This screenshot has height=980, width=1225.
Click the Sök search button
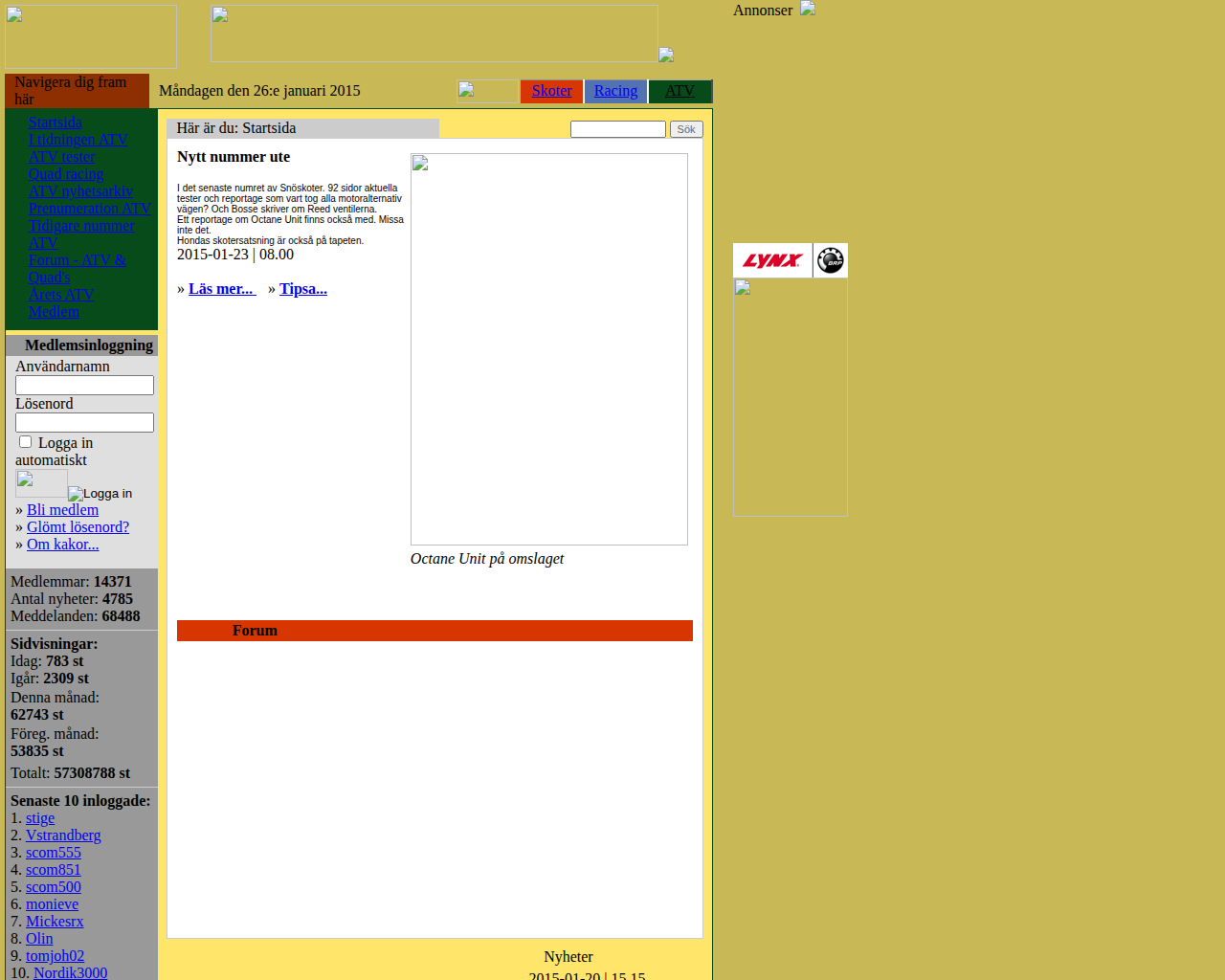pos(686,129)
